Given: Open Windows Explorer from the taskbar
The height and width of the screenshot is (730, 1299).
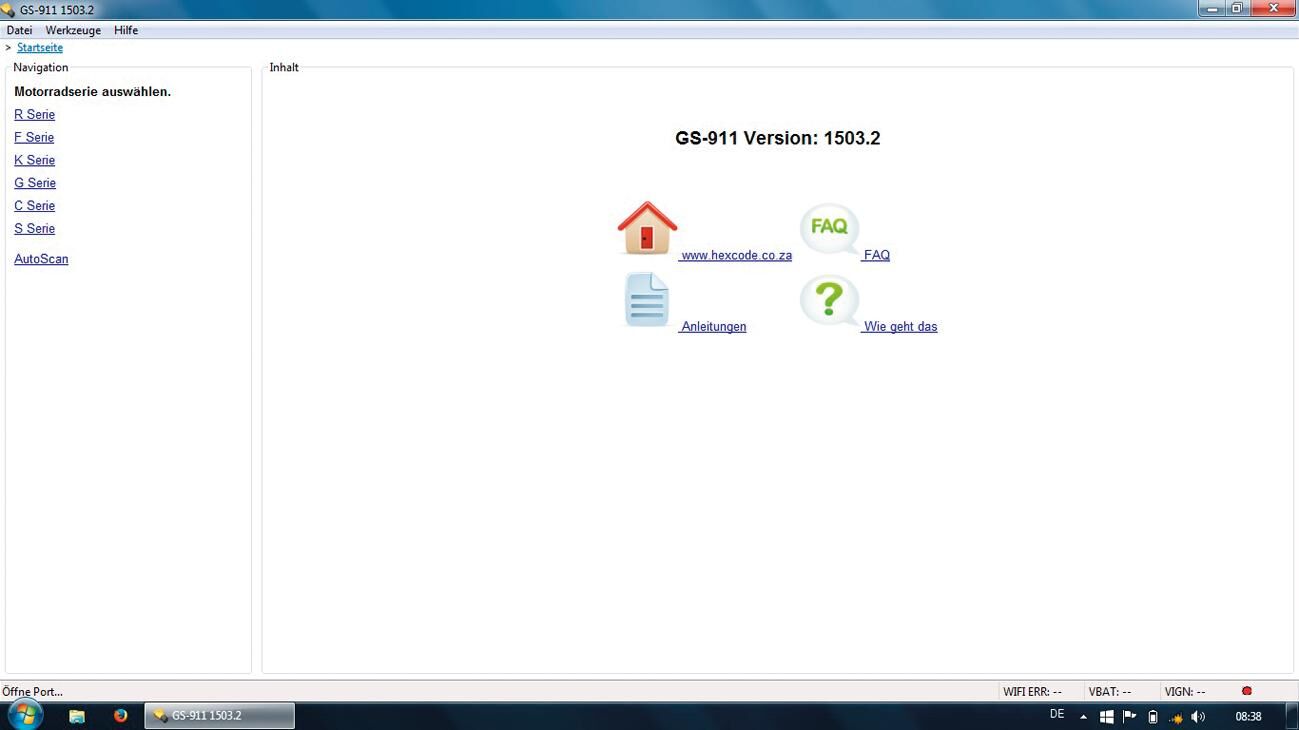Looking at the screenshot, I should (x=77, y=716).
